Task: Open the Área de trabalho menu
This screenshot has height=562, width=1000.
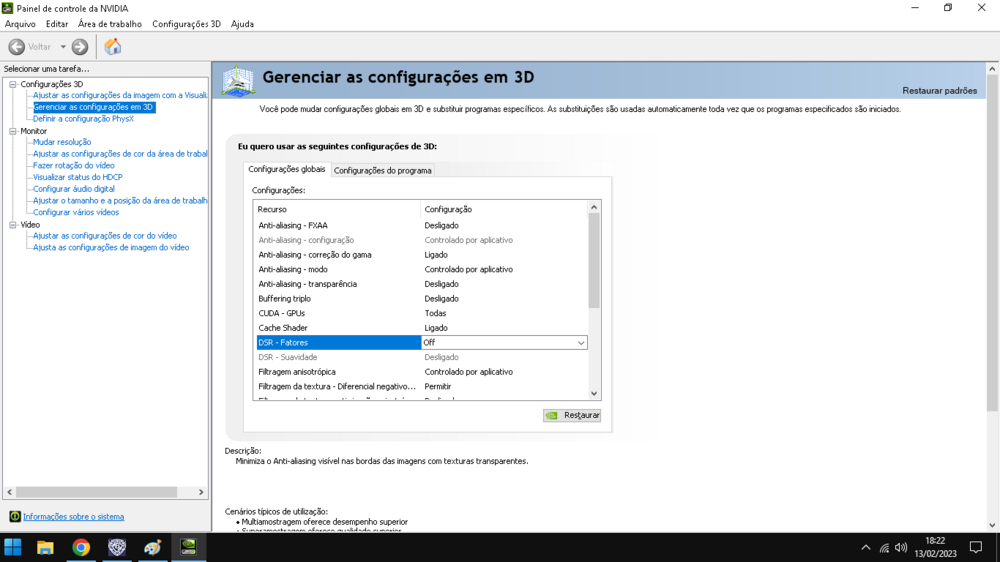Action: pos(110,24)
